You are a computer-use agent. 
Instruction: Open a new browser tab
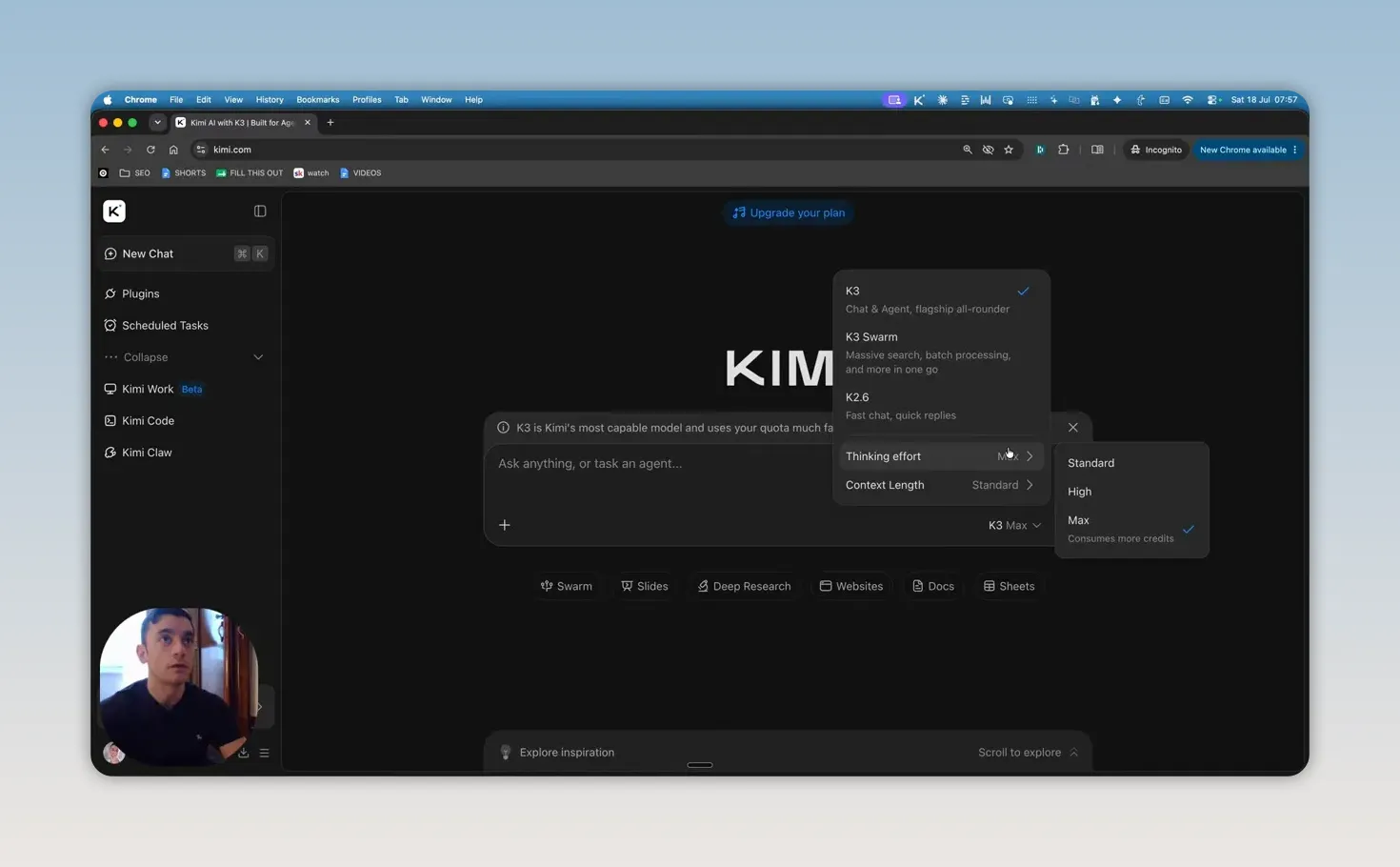click(330, 123)
